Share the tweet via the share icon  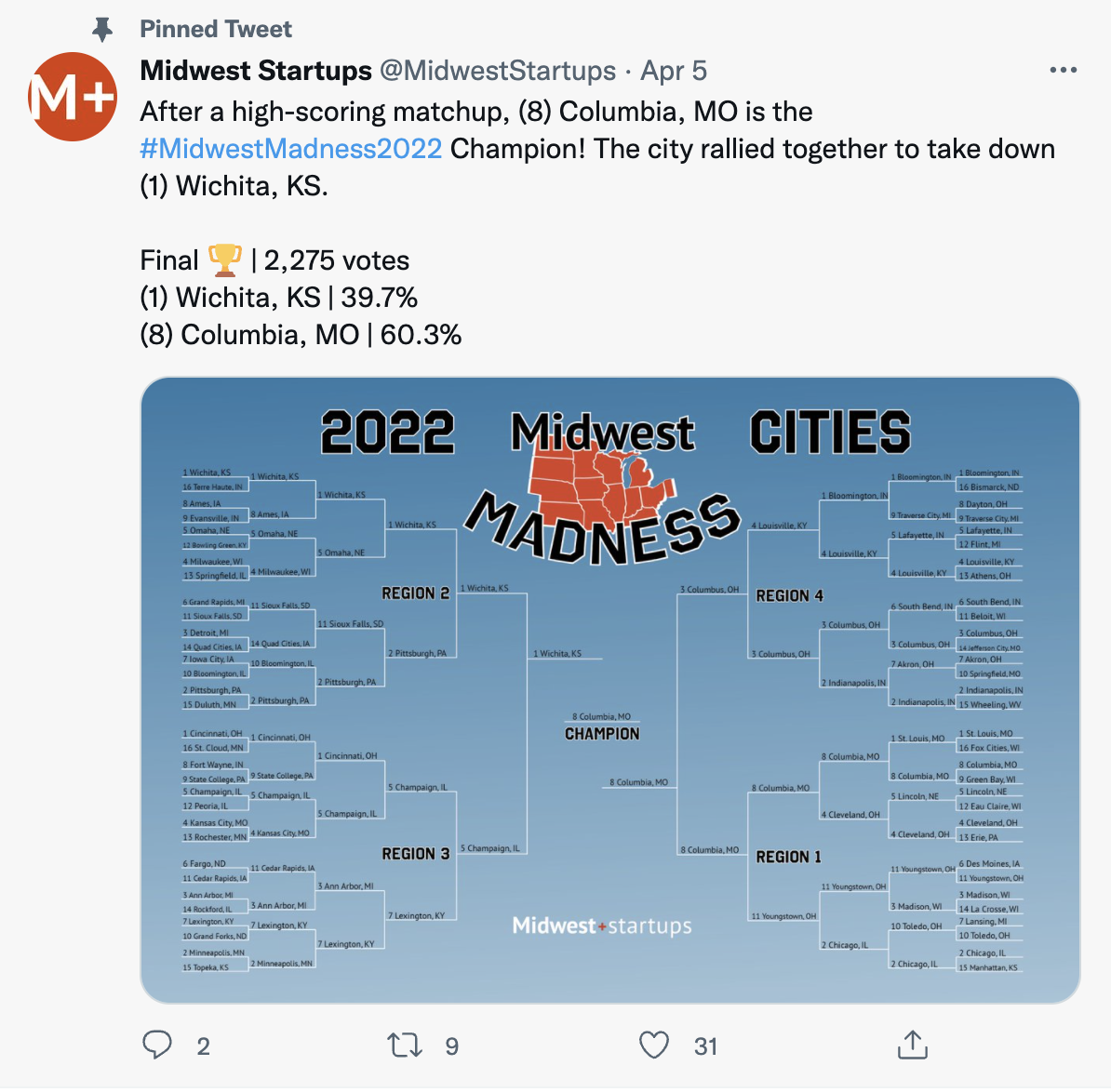[914, 1045]
